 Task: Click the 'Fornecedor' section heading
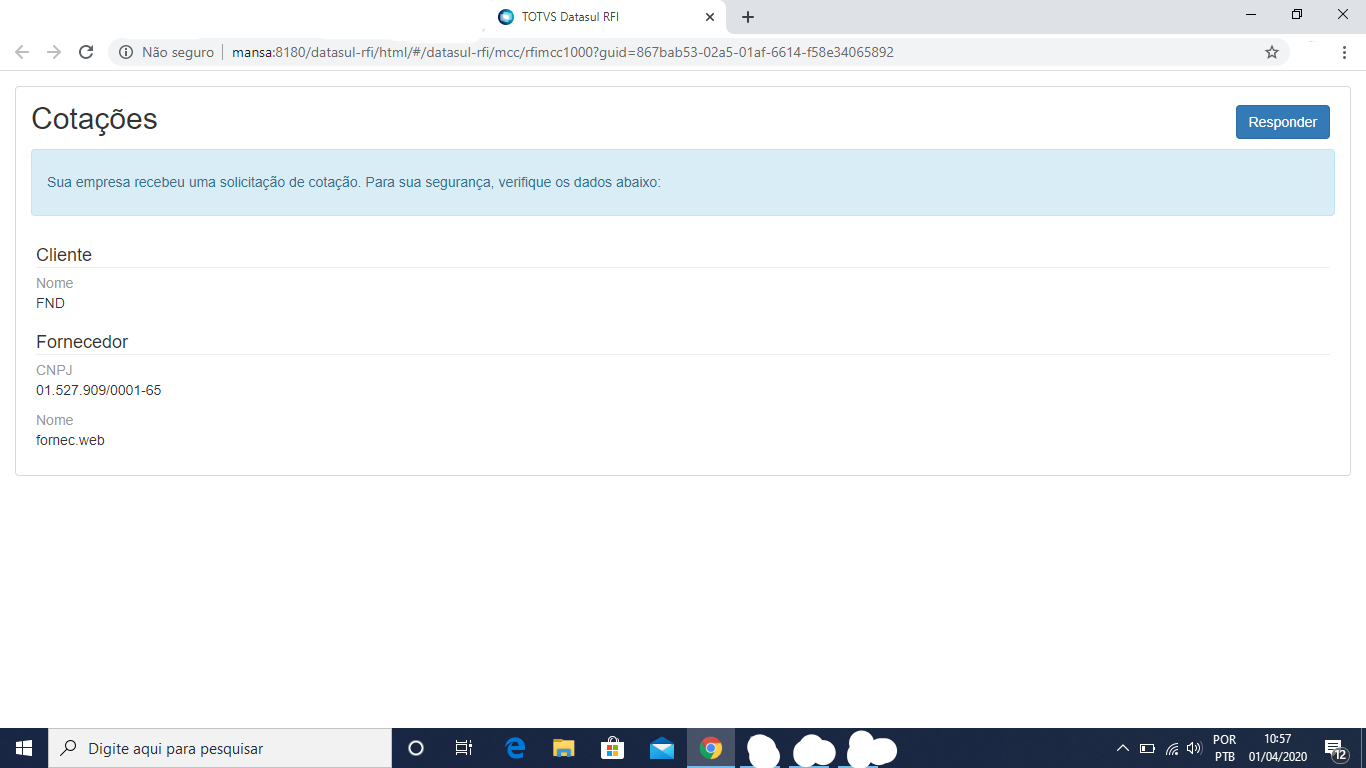[x=82, y=342]
